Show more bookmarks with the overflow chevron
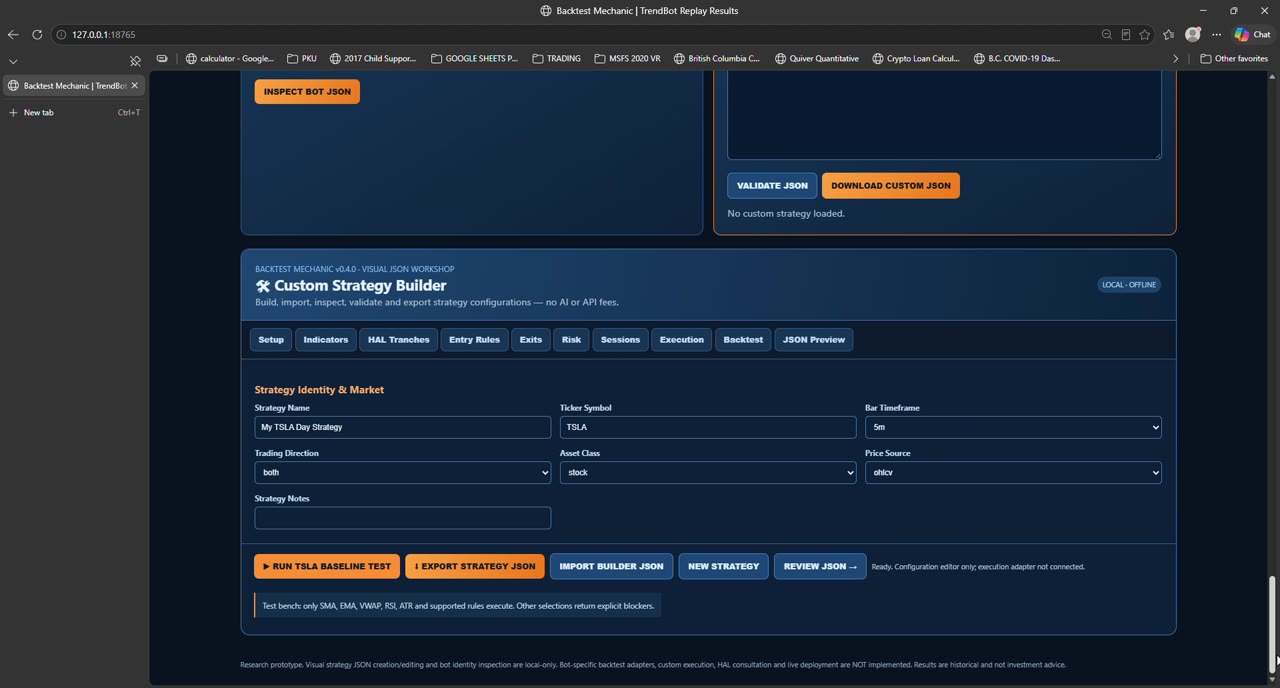This screenshot has width=1280, height=688. [1176, 58]
